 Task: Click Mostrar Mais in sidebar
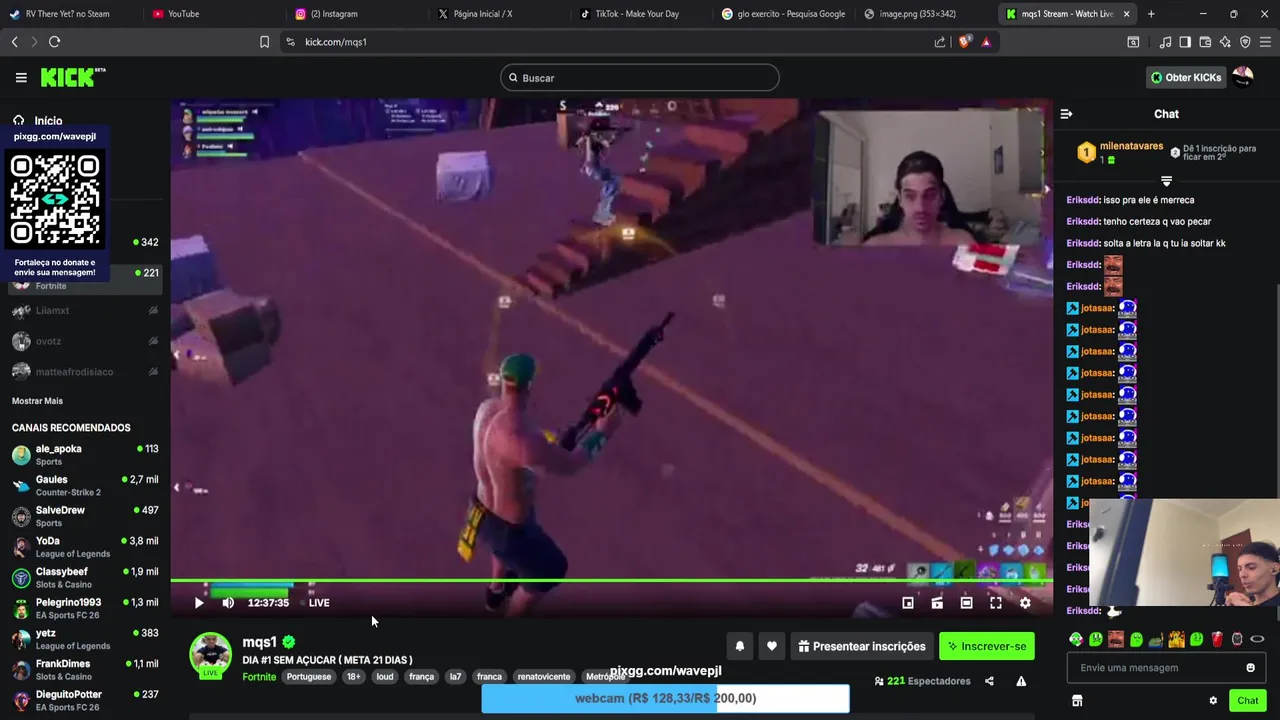[37, 401]
